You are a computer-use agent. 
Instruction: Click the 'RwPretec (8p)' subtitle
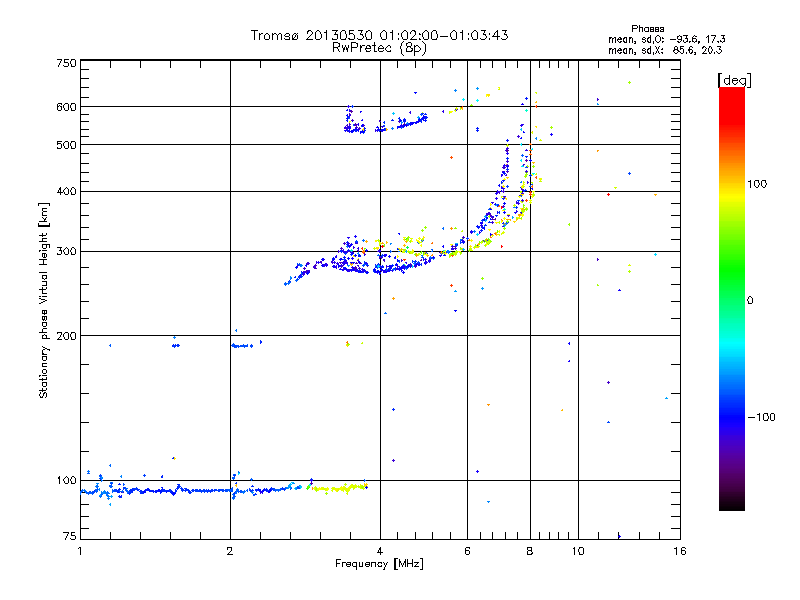point(379,48)
